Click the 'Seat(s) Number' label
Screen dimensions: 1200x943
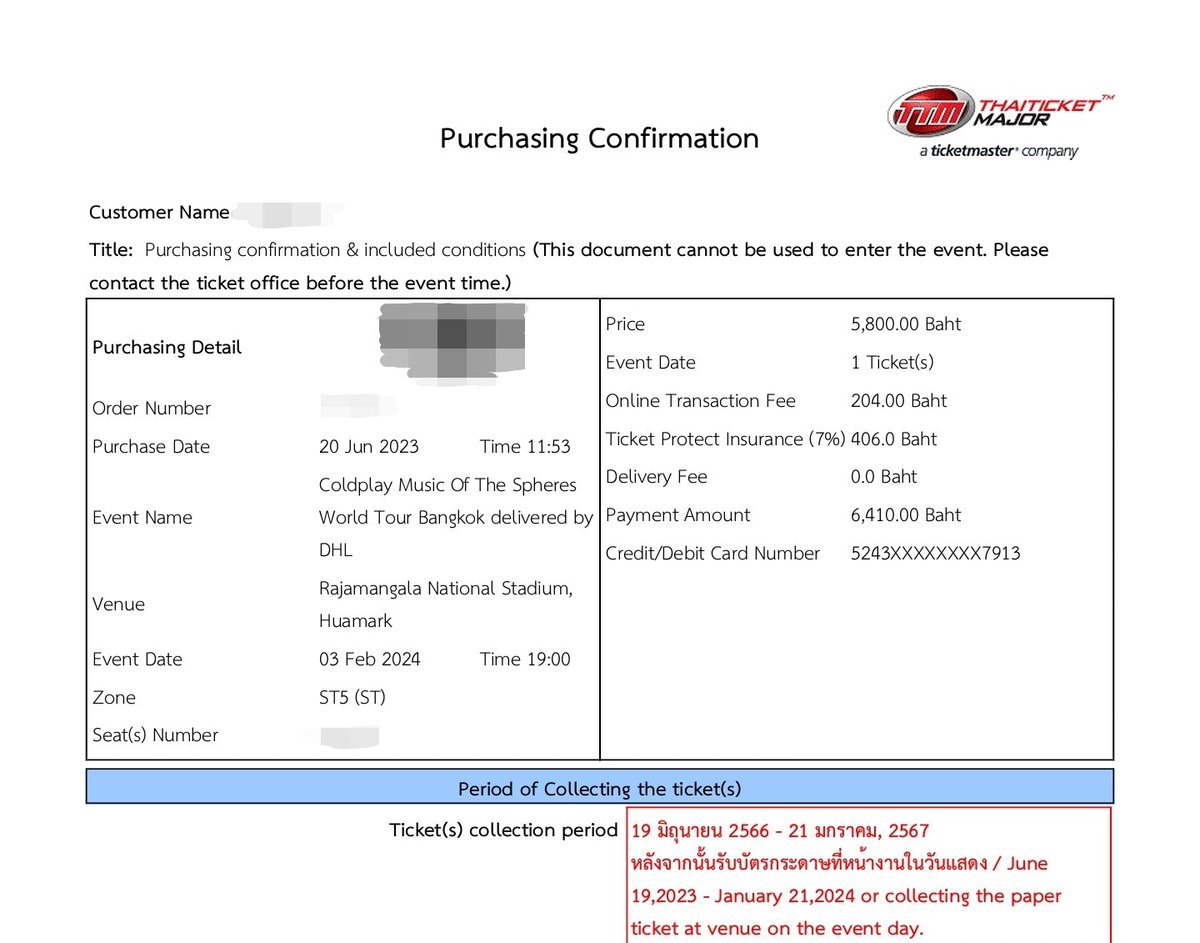(155, 735)
